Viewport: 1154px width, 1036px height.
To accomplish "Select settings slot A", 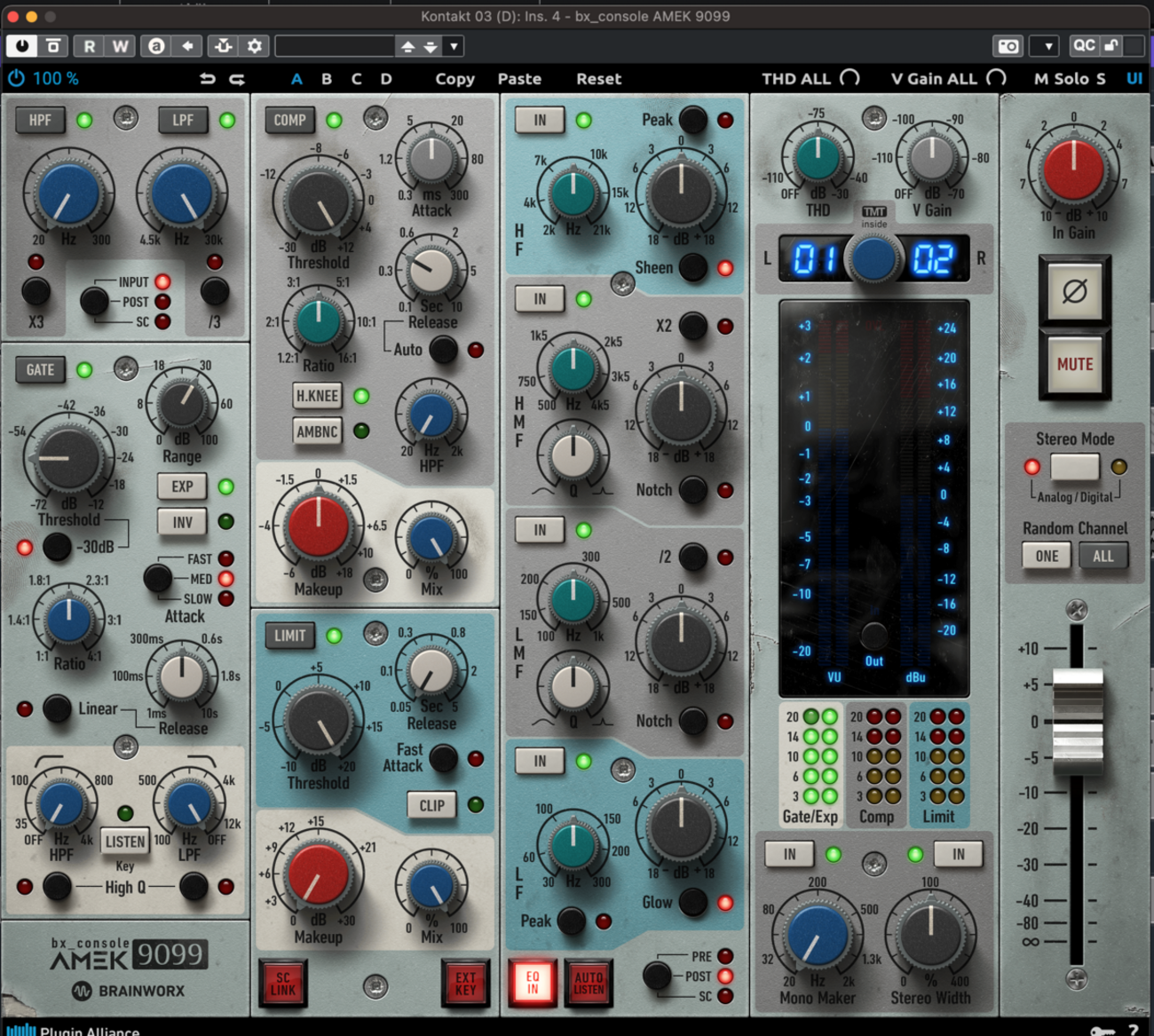I will coord(296,79).
